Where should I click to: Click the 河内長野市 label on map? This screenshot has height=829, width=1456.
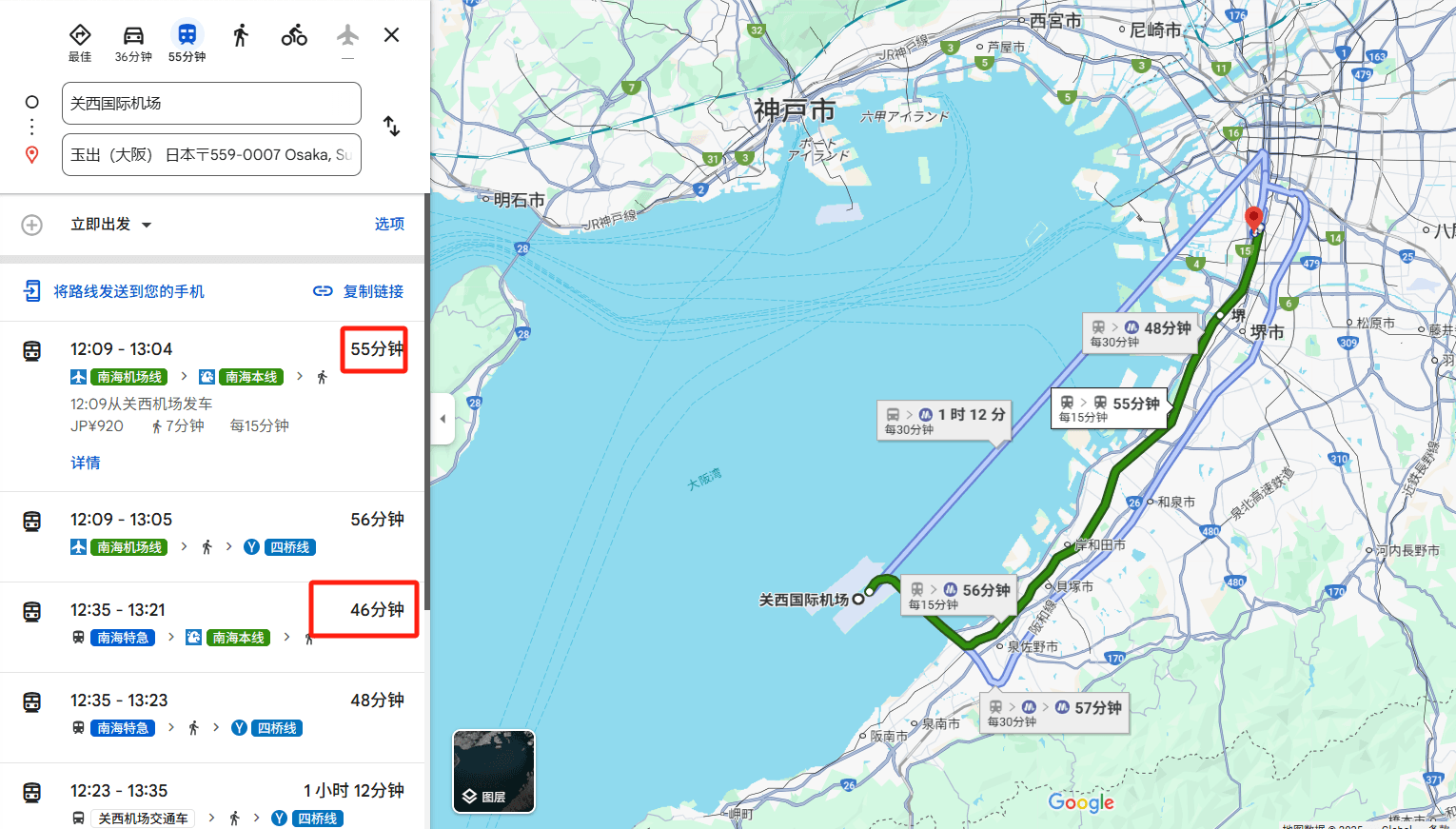(x=1407, y=550)
